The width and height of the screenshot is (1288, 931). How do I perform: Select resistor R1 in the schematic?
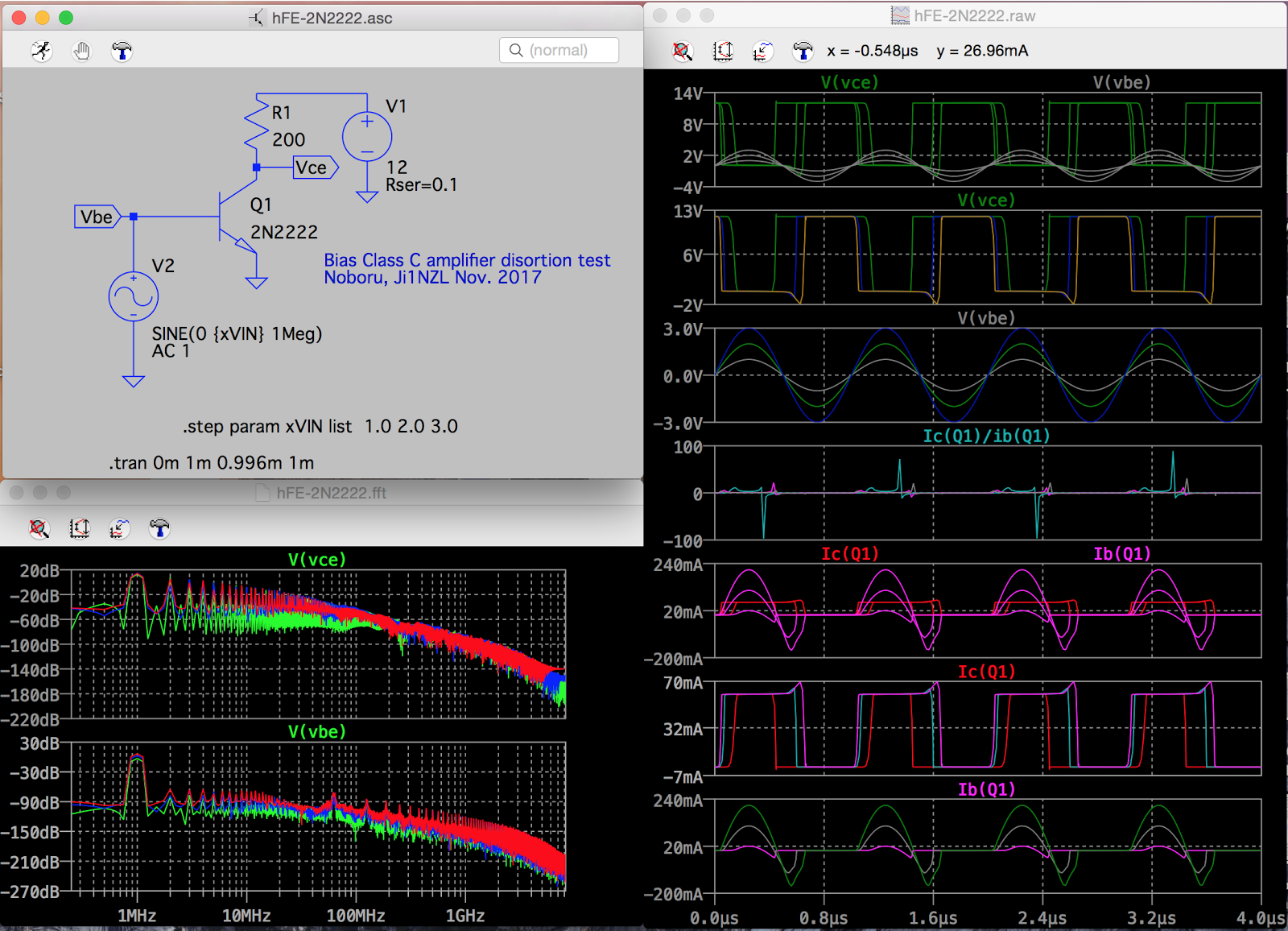click(x=257, y=125)
